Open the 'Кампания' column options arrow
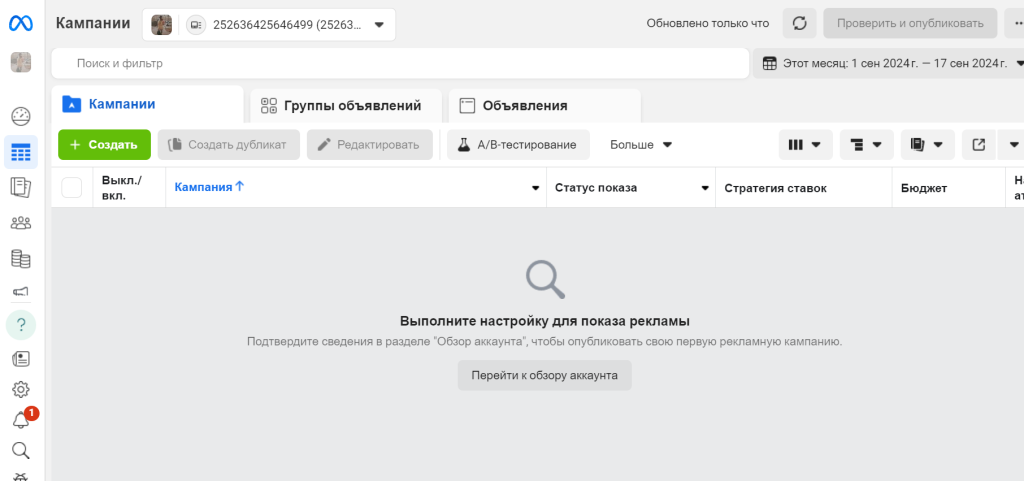This screenshot has height=481, width=1024. tap(536, 188)
